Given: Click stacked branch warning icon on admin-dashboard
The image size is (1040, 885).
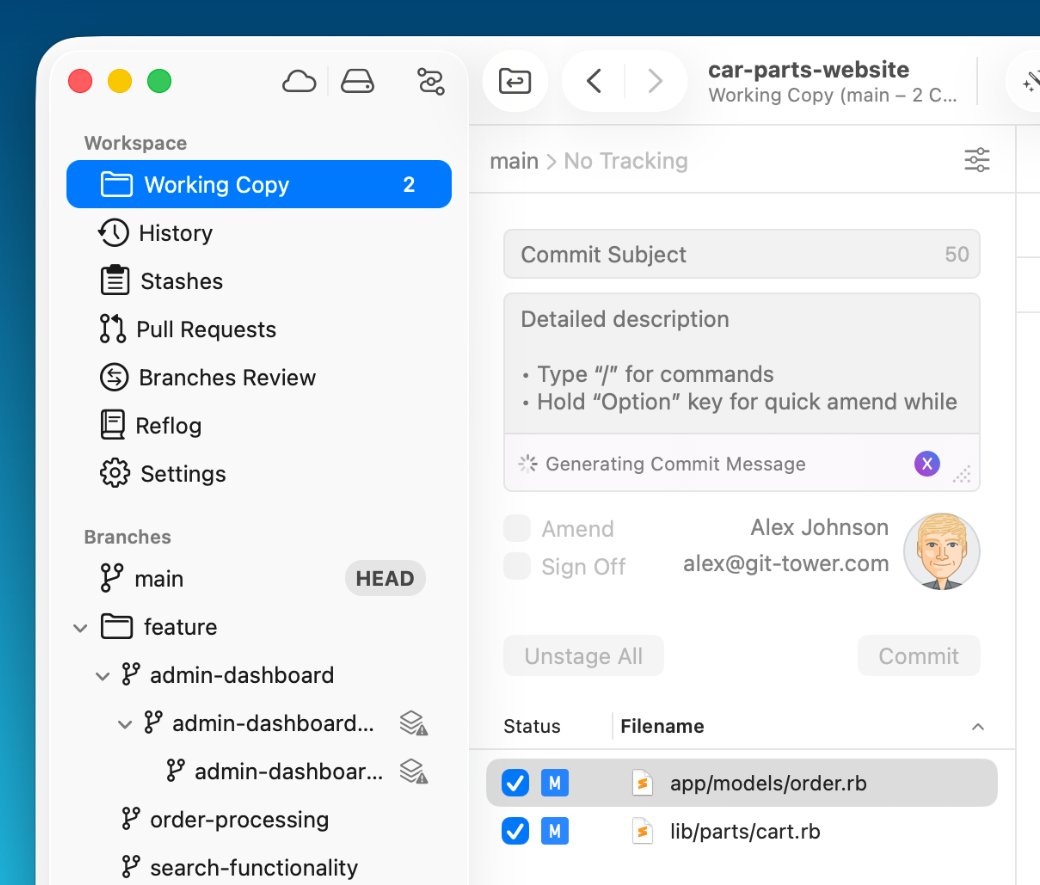Looking at the screenshot, I should tap(413, 723).
